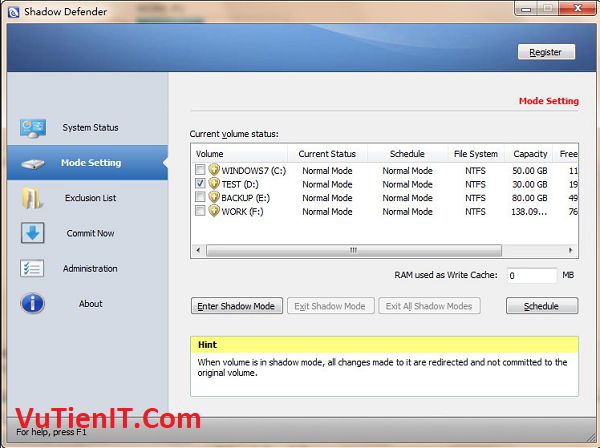This screenshot has height=448, width=600.
Task: Open the About page
Action: click(x=87, y=303)
